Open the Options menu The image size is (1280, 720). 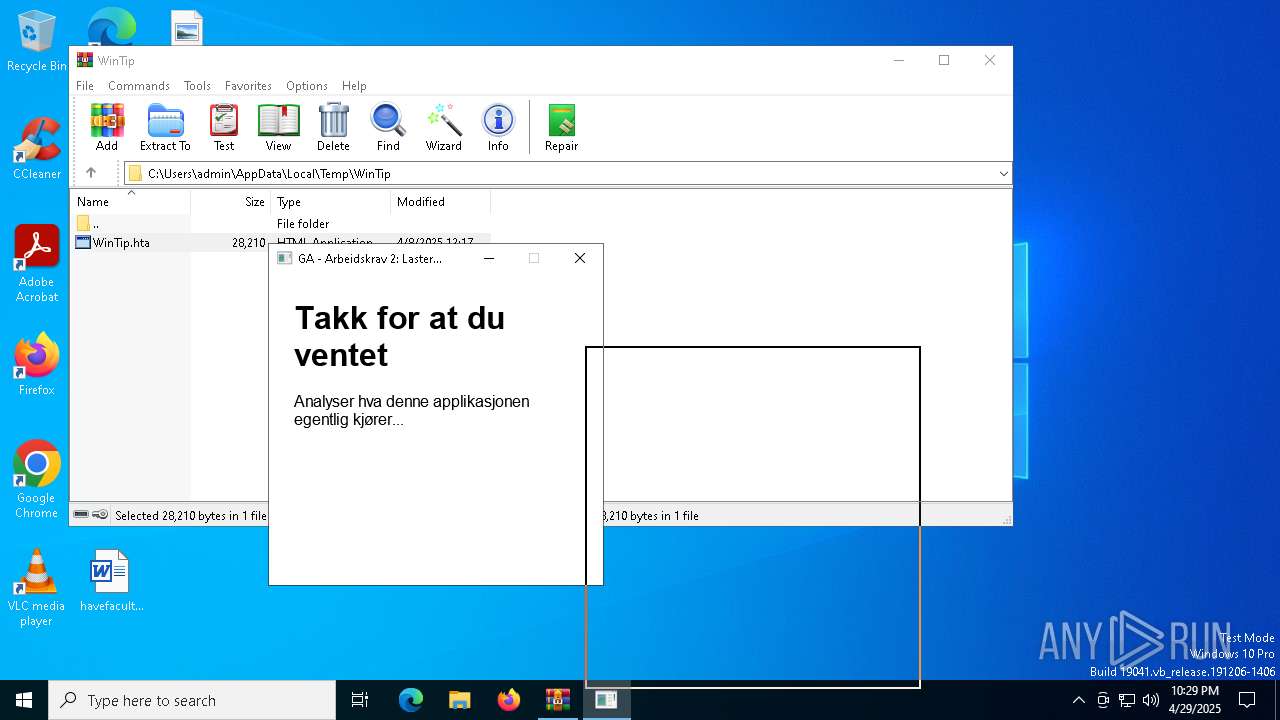[x=307, y=86]
